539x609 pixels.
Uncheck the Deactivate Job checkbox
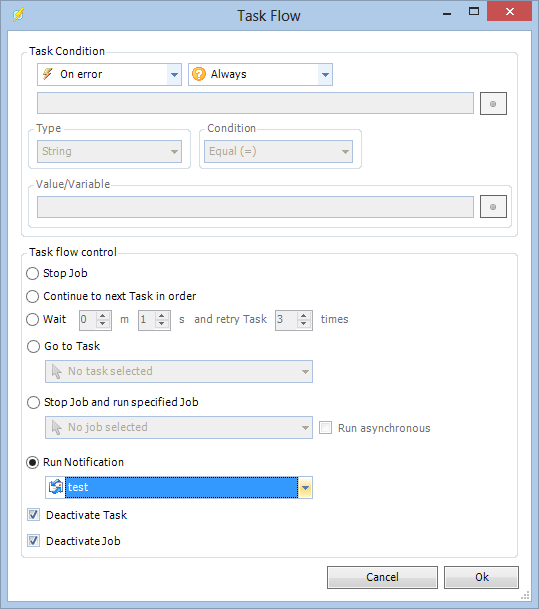pyautogui.click(x=33, y=541)
